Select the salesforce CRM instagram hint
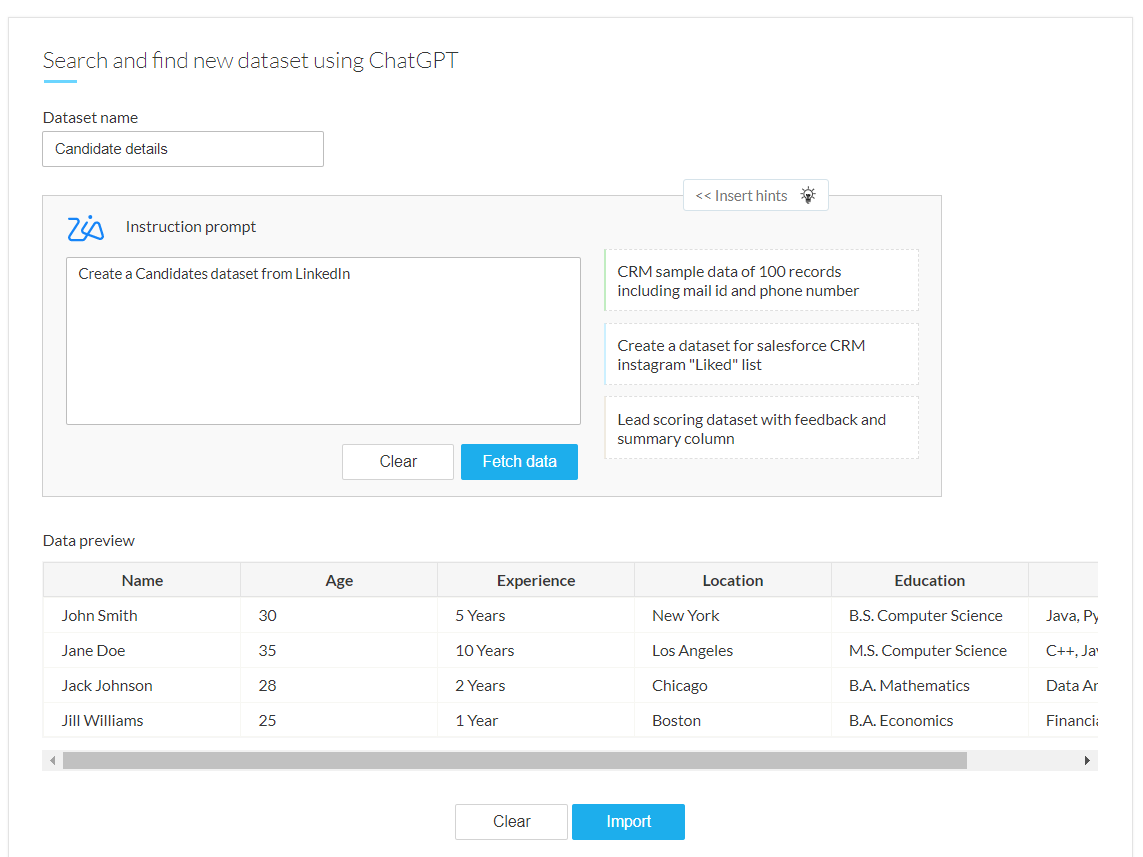Viewport: 1143px width, 857px height. tap(761, 355)
